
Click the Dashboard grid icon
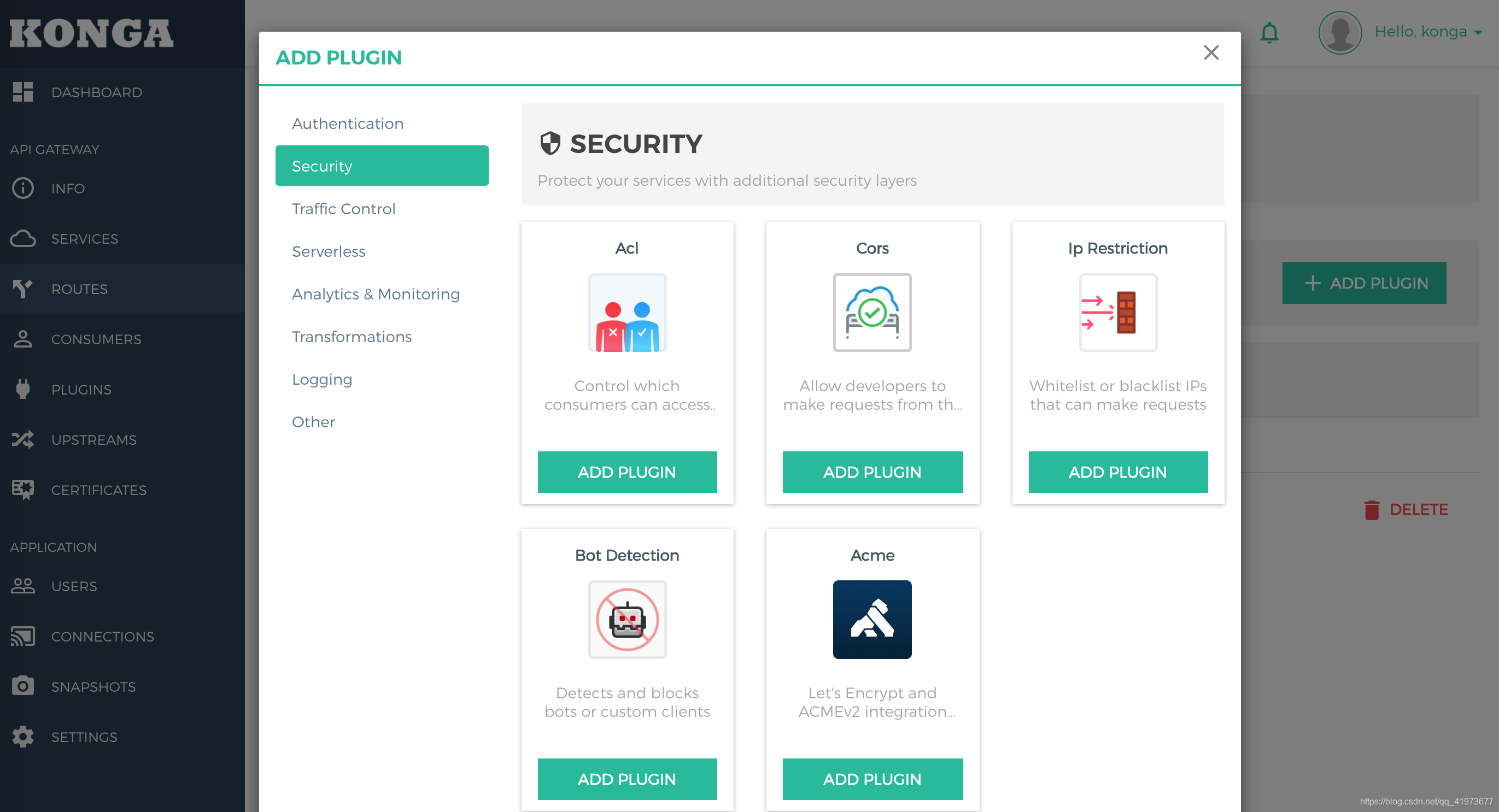[23, 92]
